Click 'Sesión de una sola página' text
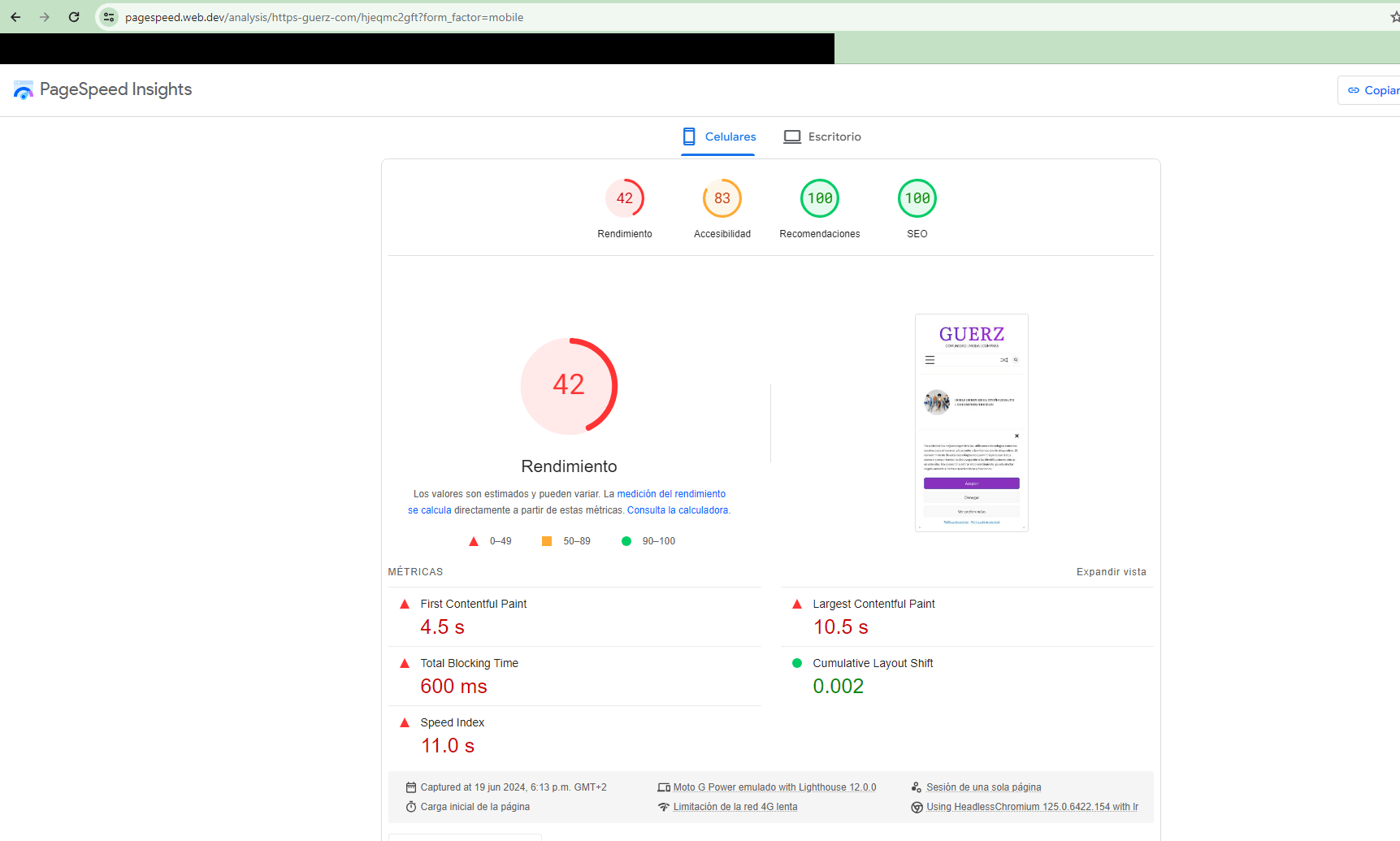The image size is (1400, 841). pos(984,787)
